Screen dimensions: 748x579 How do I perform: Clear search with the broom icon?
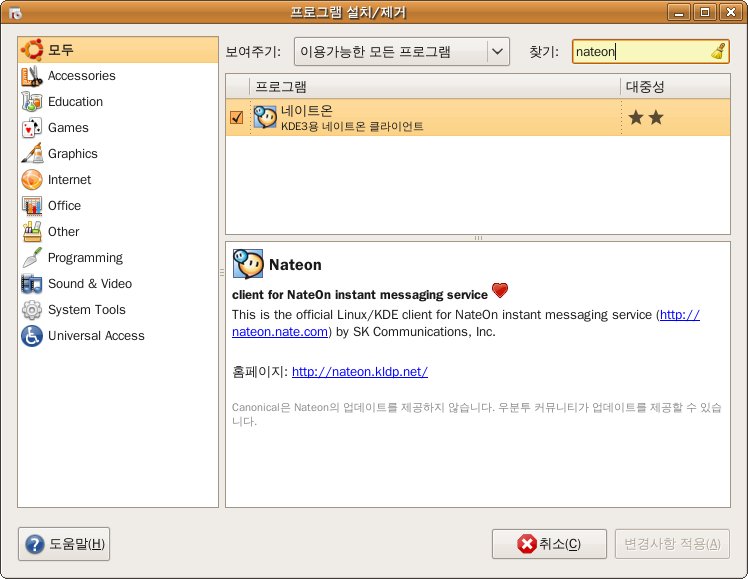(718, 51)
